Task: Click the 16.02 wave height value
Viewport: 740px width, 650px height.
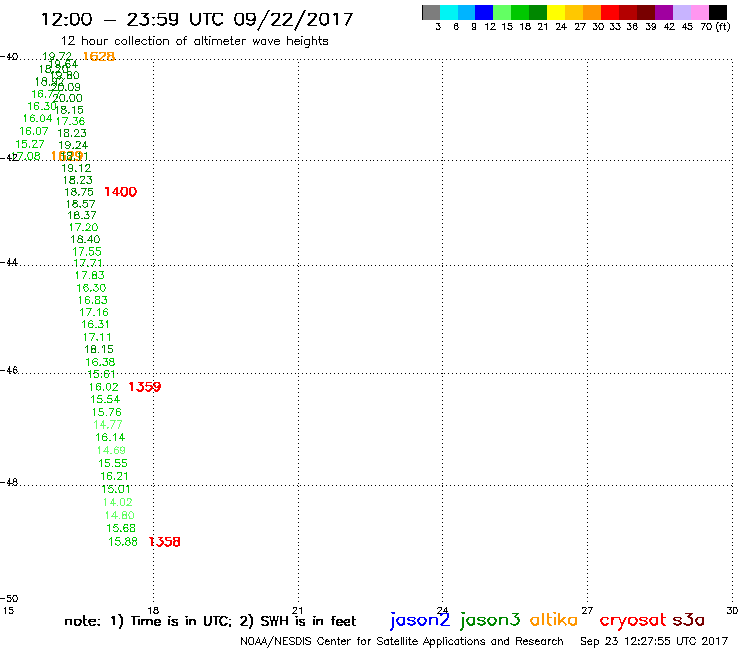Action: coord(104,387)
